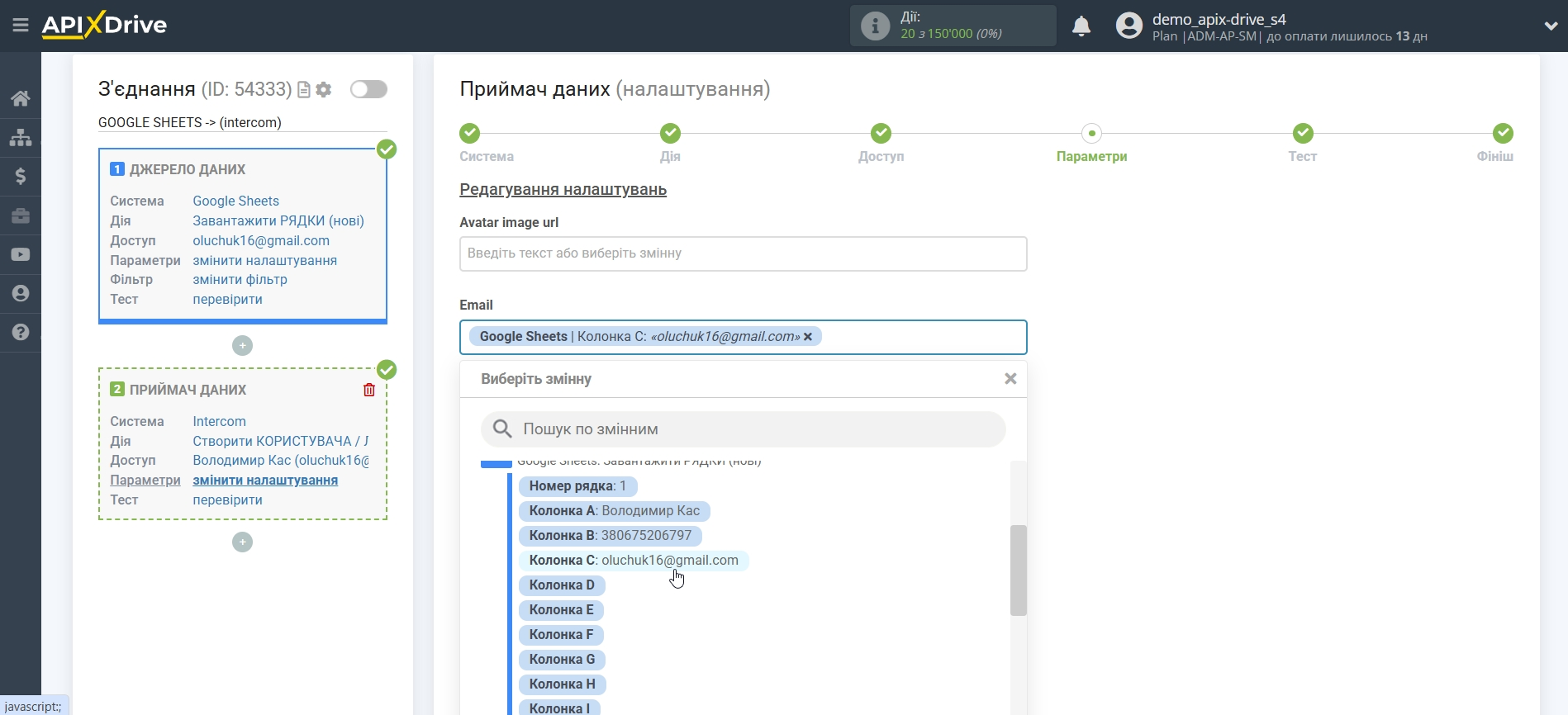Close the Виберіть змінну panel
This screenshot has height=715, width=1568.
pos(1010,379)
